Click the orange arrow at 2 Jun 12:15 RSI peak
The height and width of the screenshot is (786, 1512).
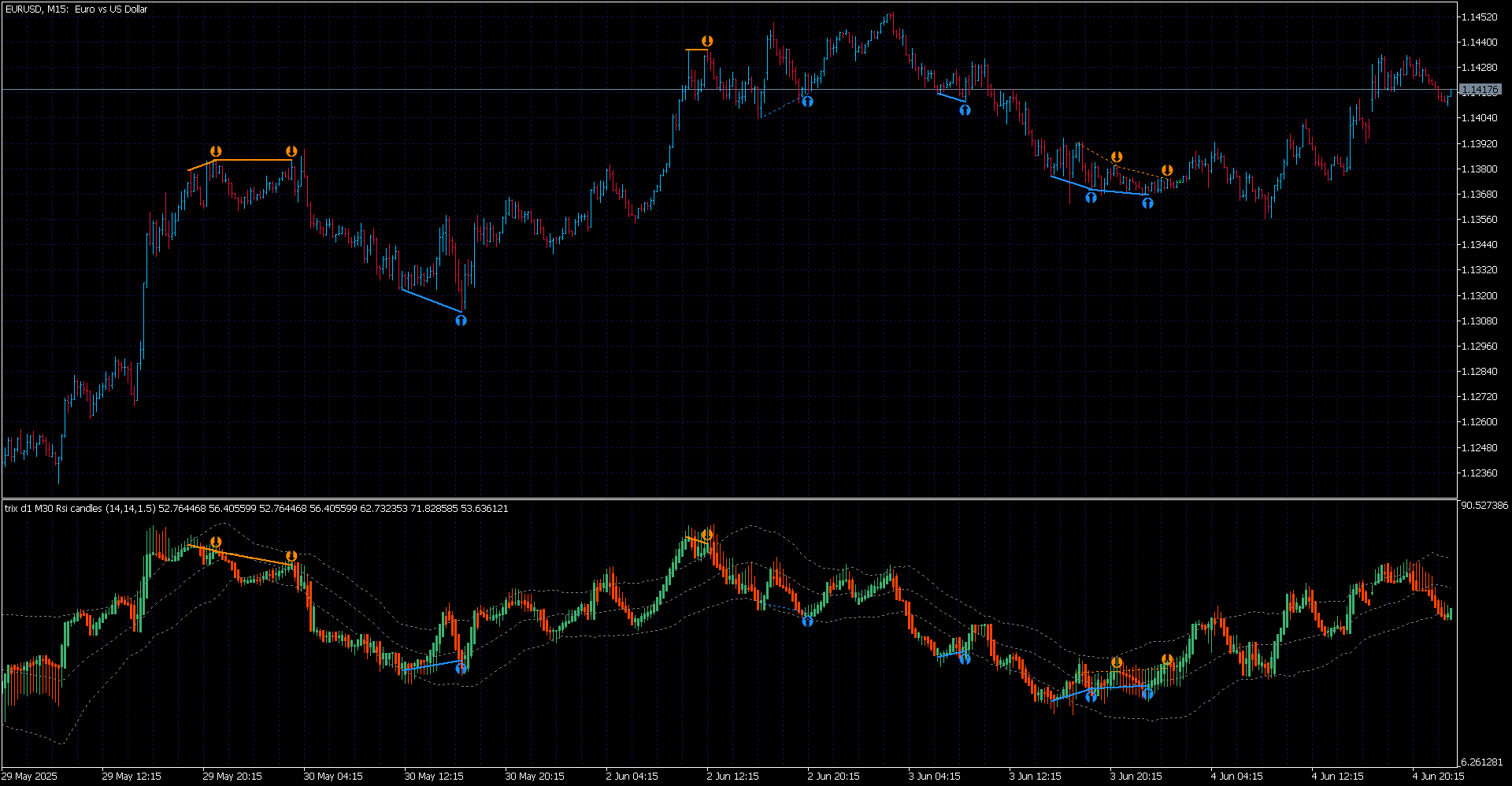tap(707, 535)
